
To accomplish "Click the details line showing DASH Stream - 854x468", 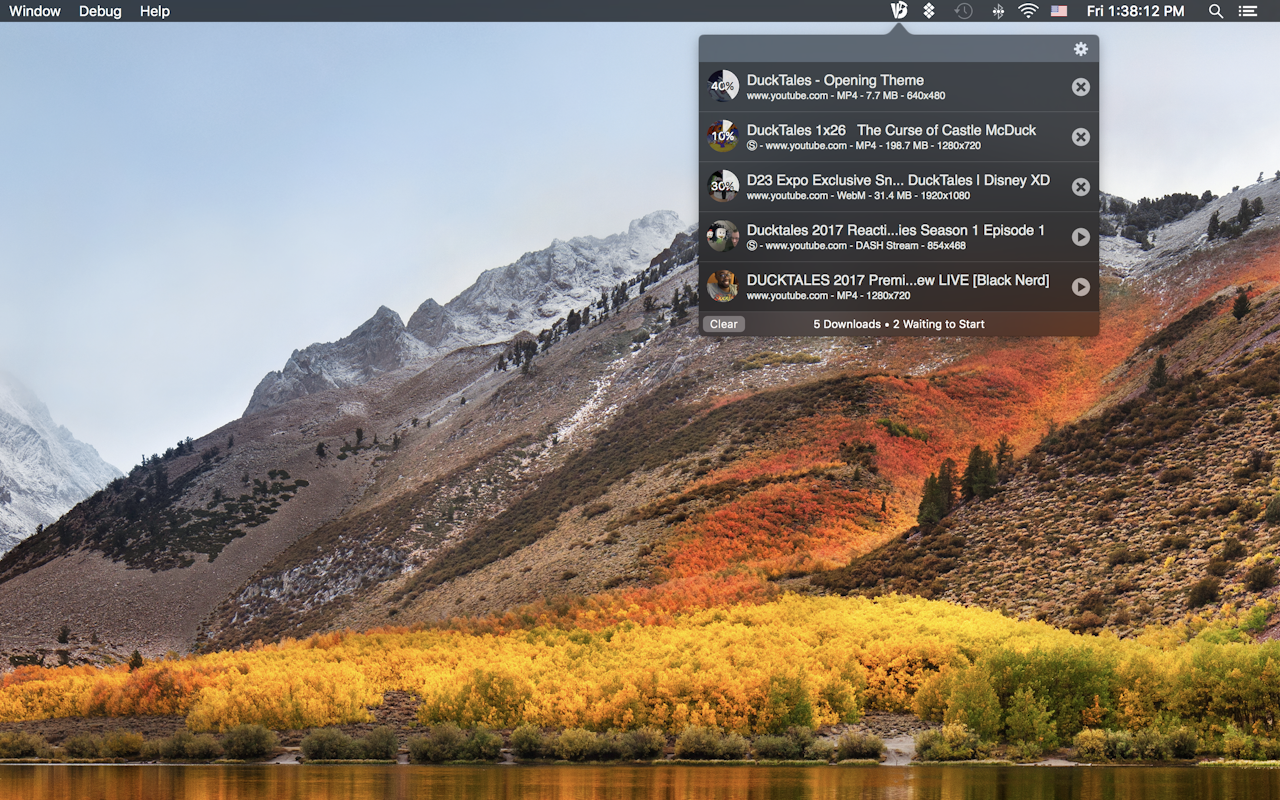I will pyautogui.click(x=856, y=246).
